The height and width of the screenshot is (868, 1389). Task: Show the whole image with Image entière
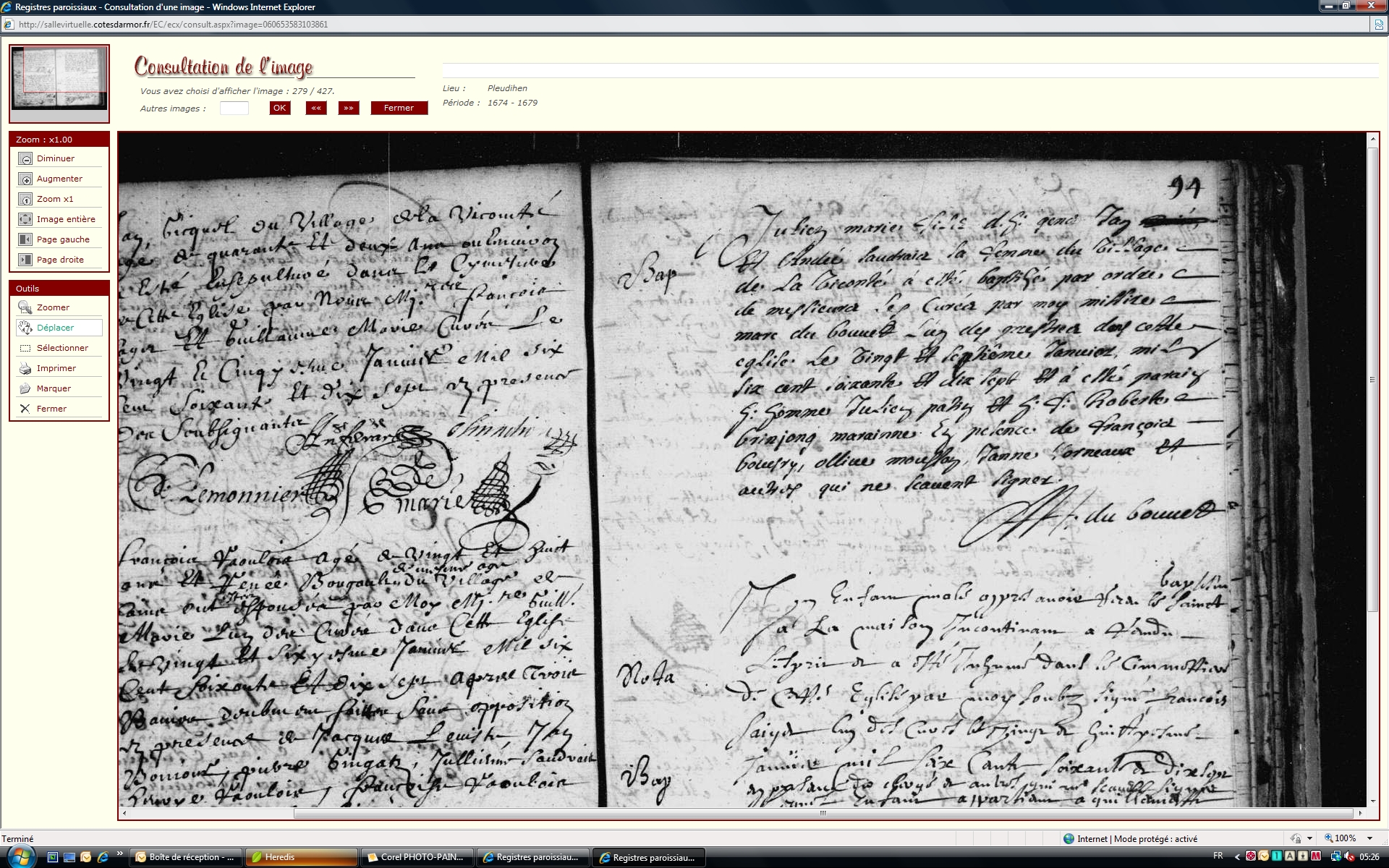coord(25,219)
